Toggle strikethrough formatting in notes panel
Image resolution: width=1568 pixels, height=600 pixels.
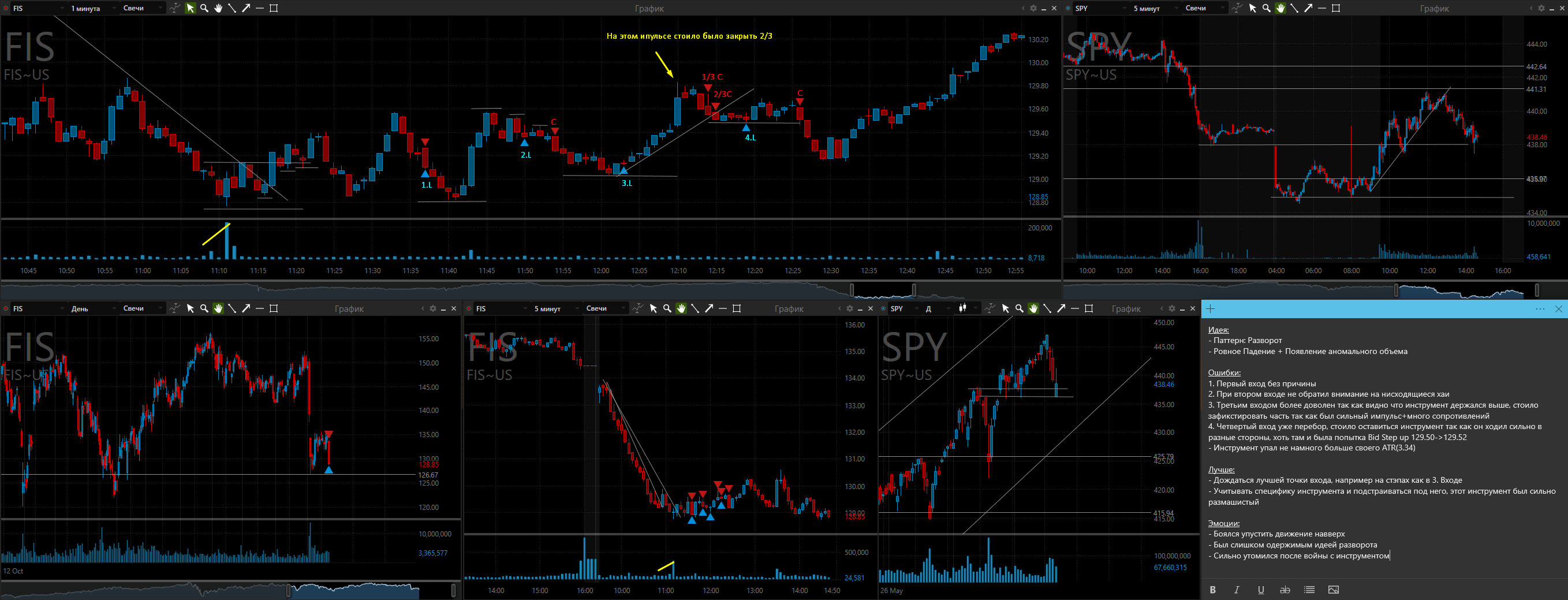point(1285,590)
